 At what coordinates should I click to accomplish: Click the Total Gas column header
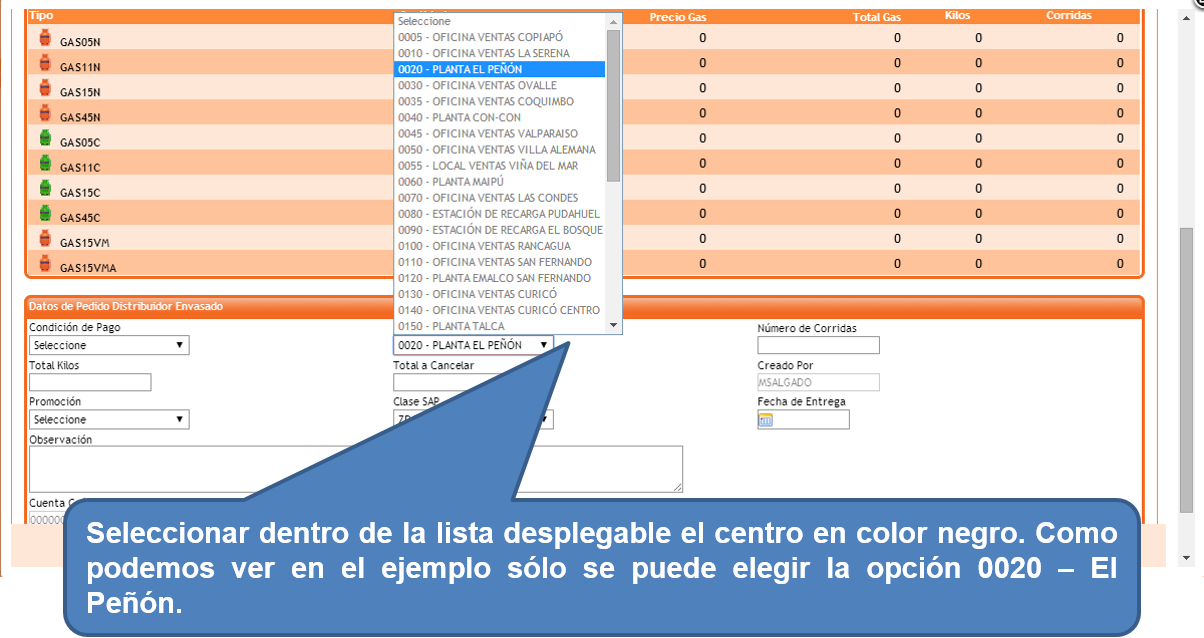(877, 17)
